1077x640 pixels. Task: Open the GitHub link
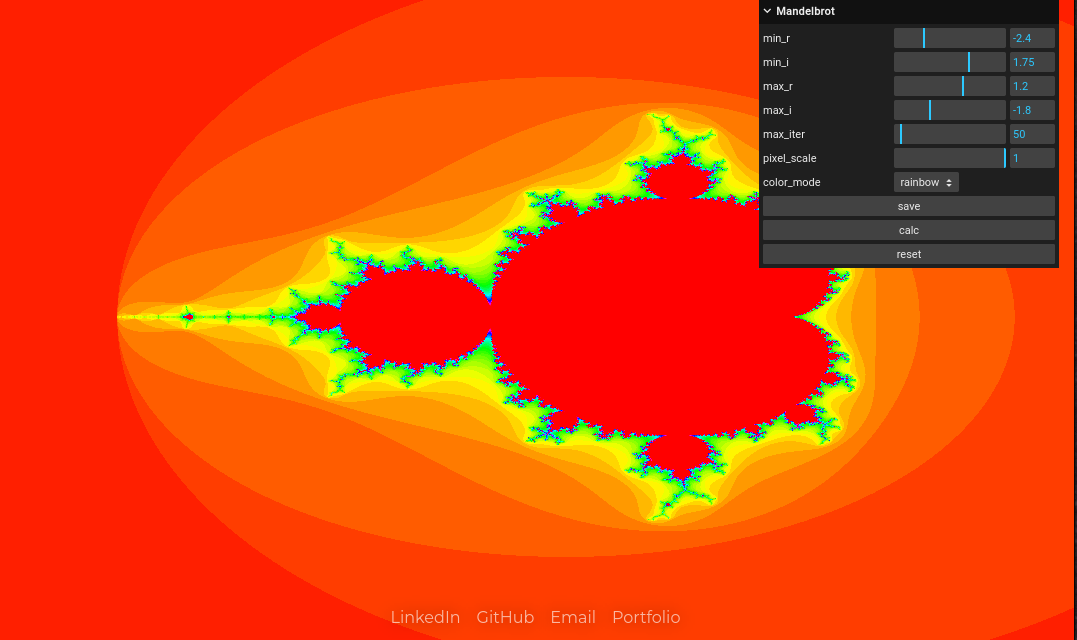[505, 617]
